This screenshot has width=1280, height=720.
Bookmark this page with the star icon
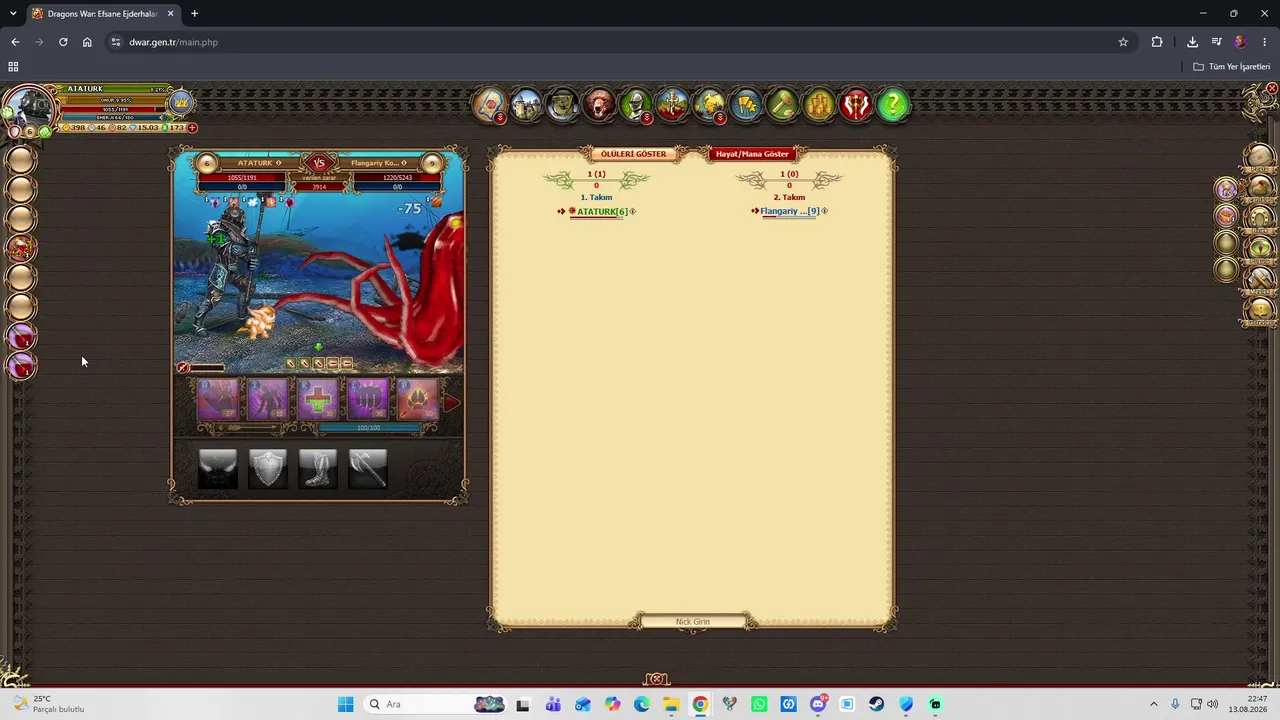pos(1123,42)
